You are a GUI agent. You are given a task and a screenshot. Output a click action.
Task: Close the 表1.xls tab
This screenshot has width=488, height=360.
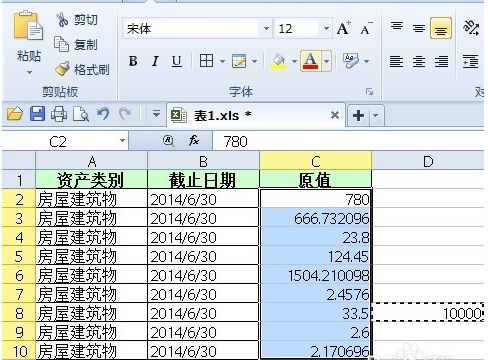coord(335,115)
